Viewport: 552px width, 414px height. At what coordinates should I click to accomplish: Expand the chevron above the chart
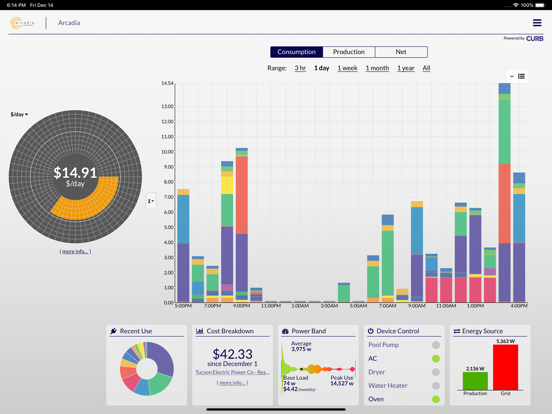(x=512, y=76)
